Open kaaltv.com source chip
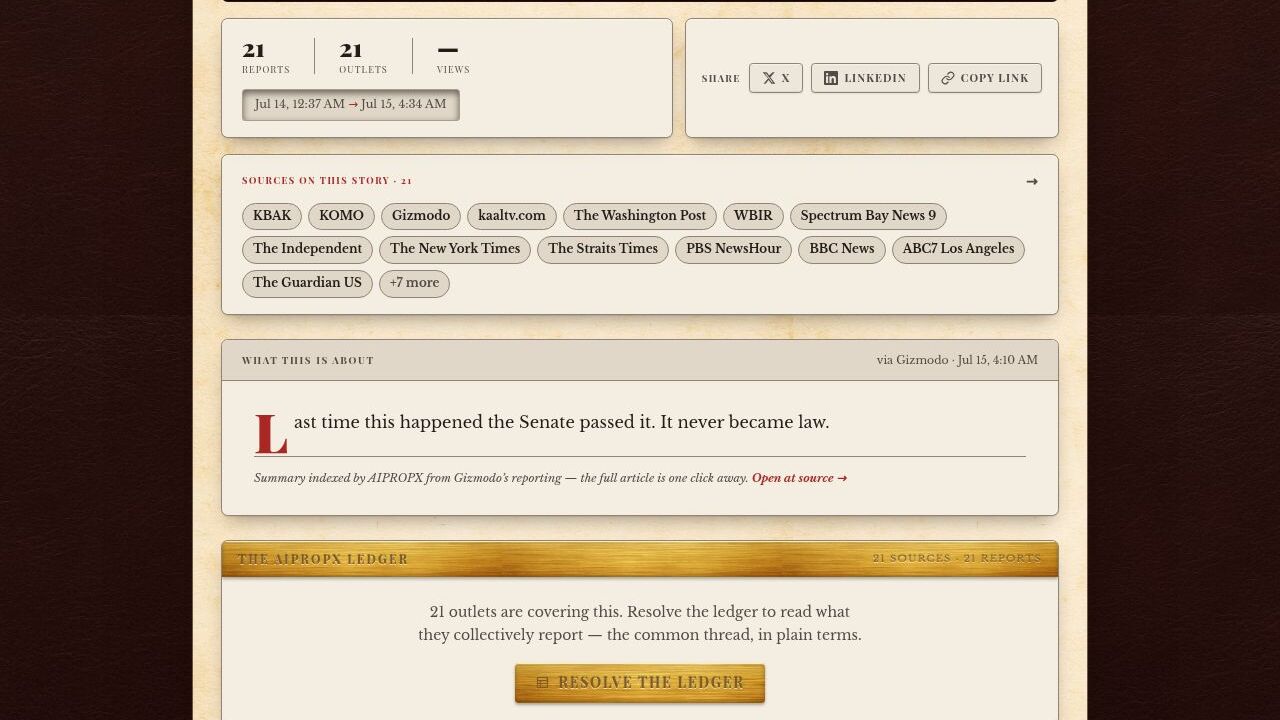Image resolution: width=1280 pixels, height=720 pixels. pyautogui.click(x=512, y=216)
